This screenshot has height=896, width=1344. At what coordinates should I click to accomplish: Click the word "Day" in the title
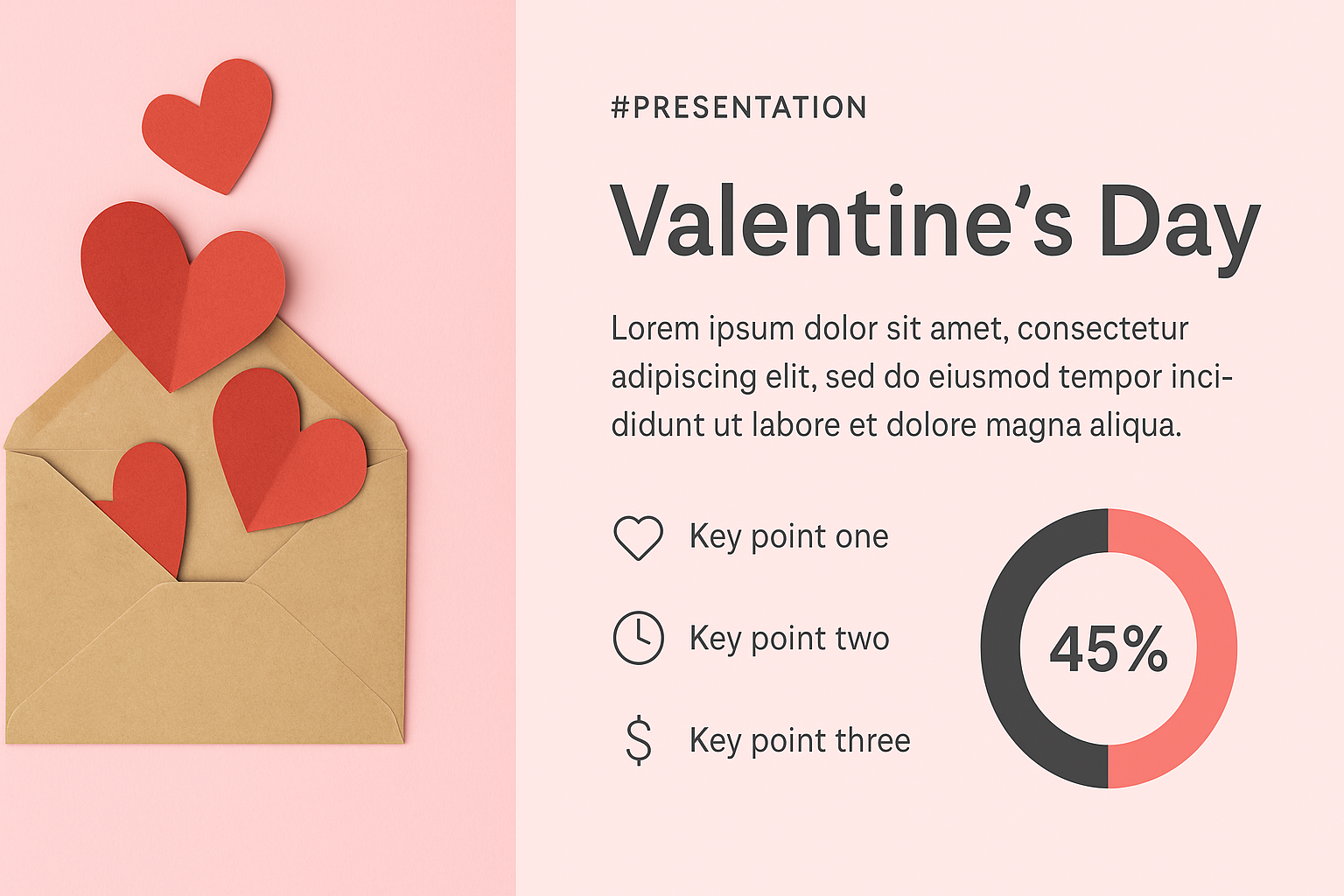tap(1179, 224)
